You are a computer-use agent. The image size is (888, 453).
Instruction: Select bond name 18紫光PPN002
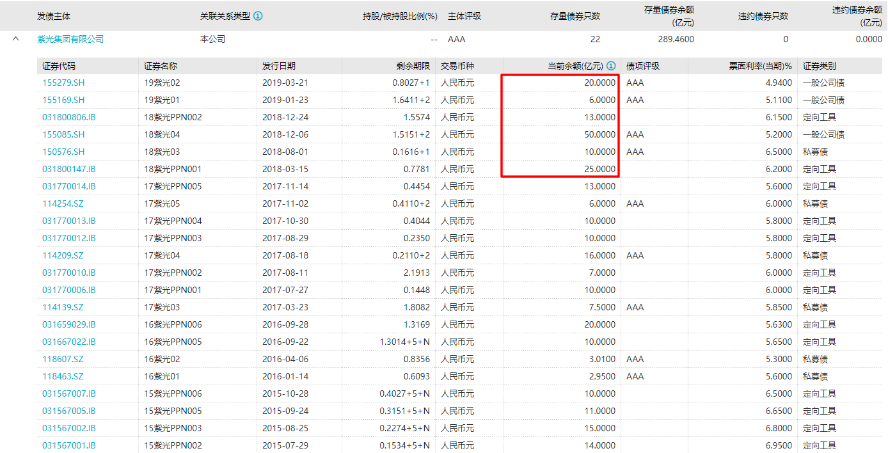click(x=173, y=117)
